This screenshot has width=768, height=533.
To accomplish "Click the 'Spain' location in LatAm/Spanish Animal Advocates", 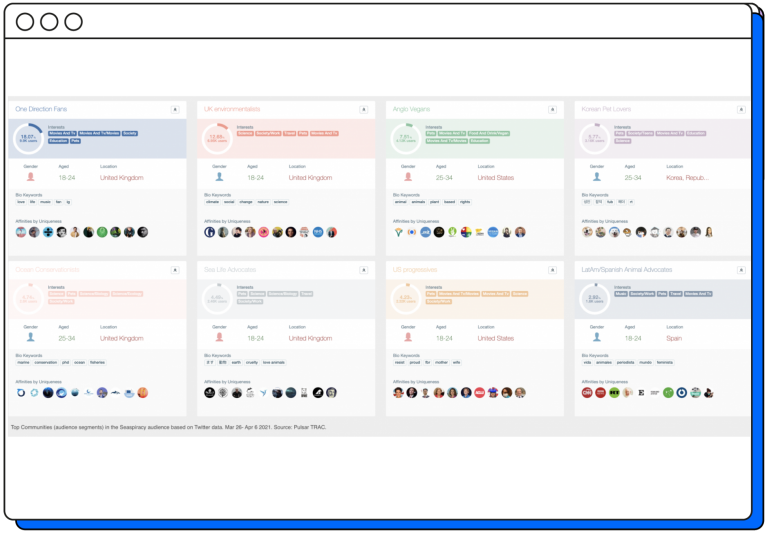I will (x=675, y=338).
